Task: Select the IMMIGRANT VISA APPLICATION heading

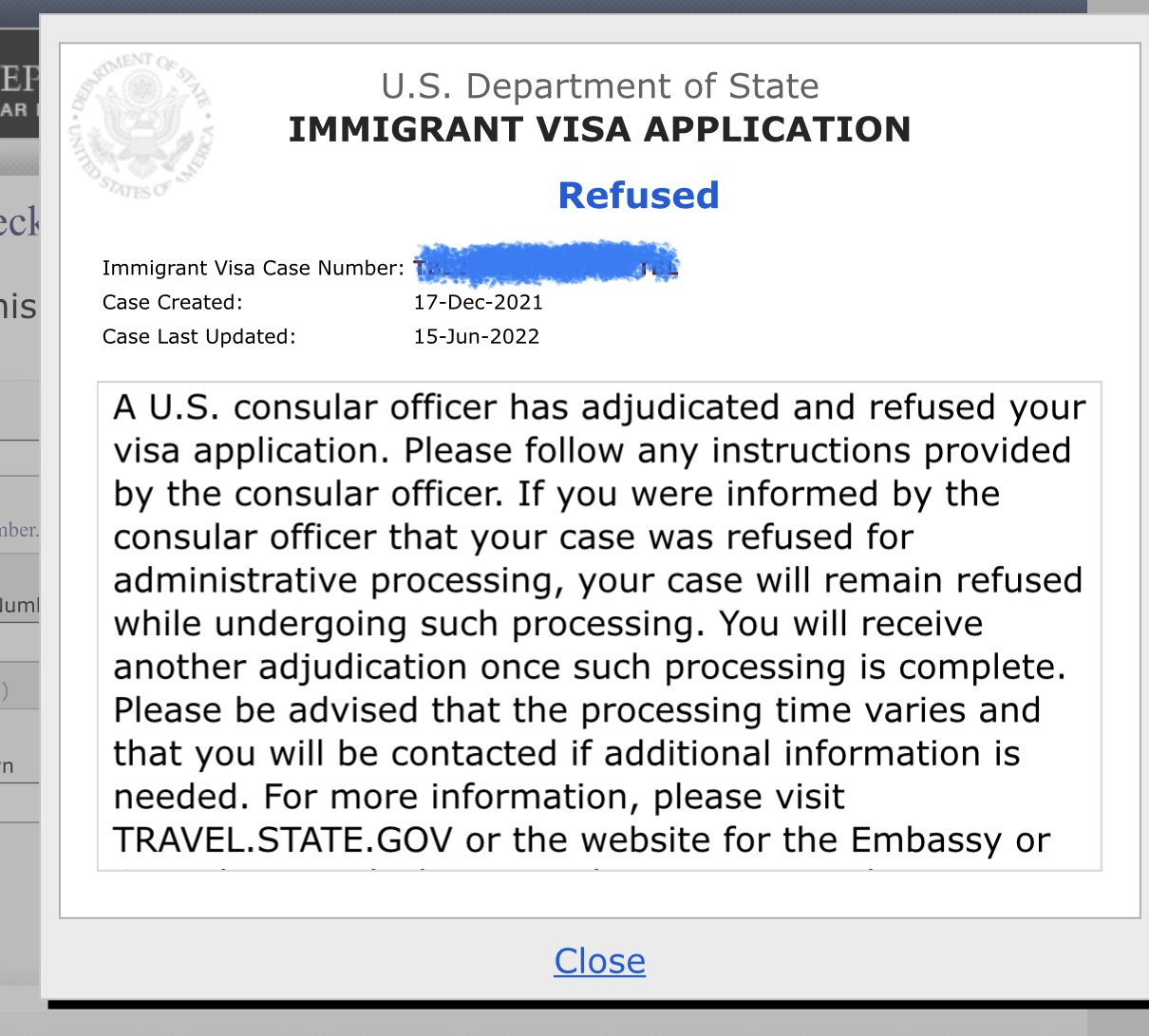Action: tap(599, 129)
